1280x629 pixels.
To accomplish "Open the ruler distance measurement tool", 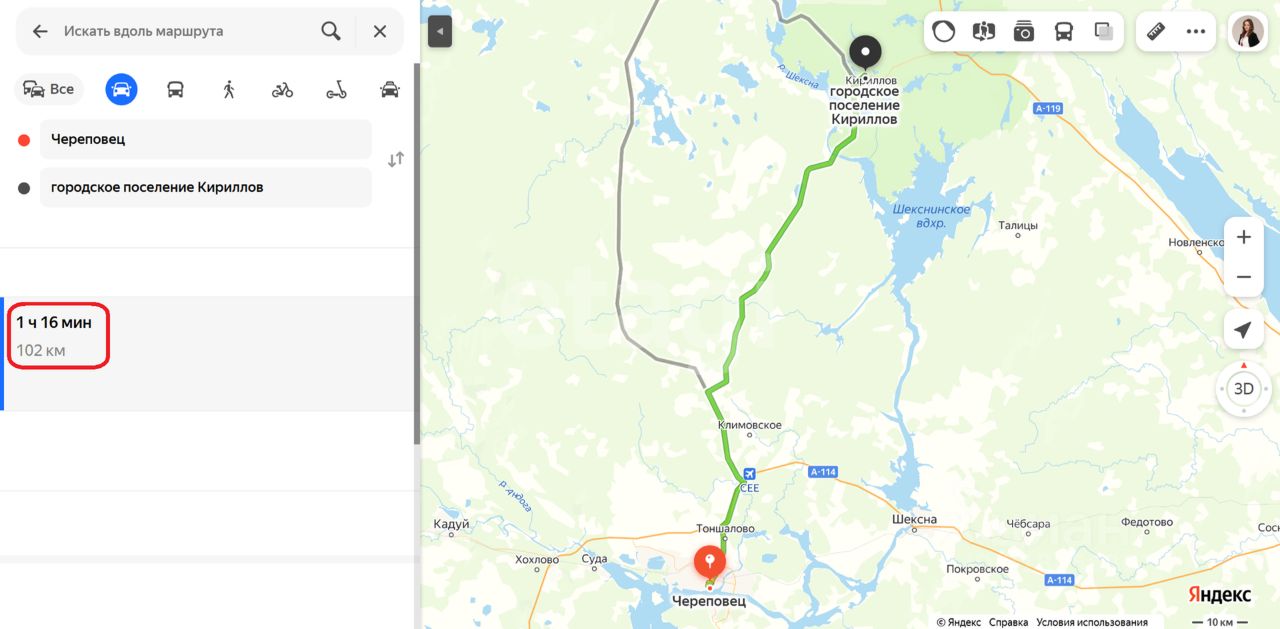I will [1156, 31].
